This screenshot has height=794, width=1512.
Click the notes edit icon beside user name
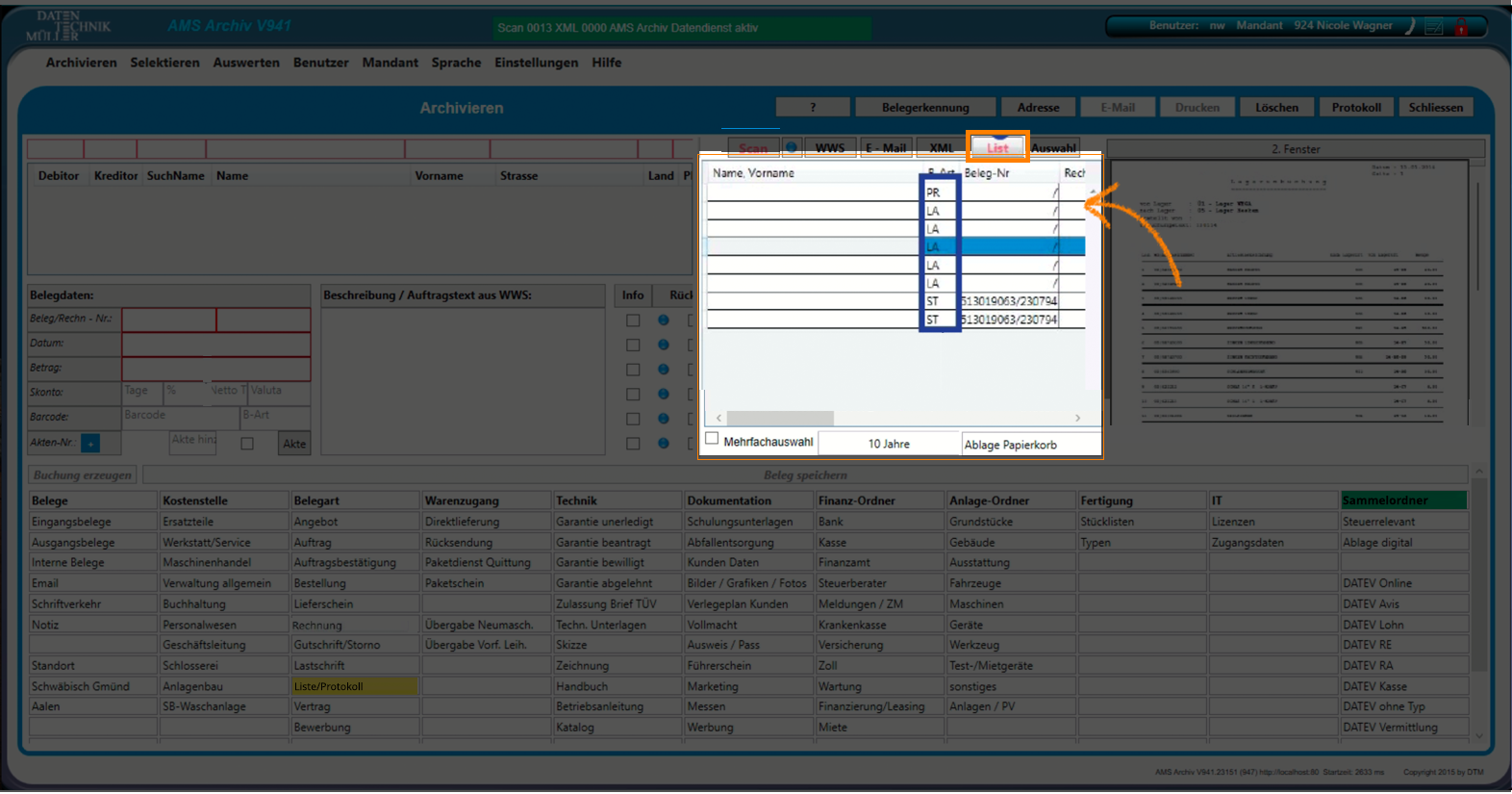coord(1434,27)
